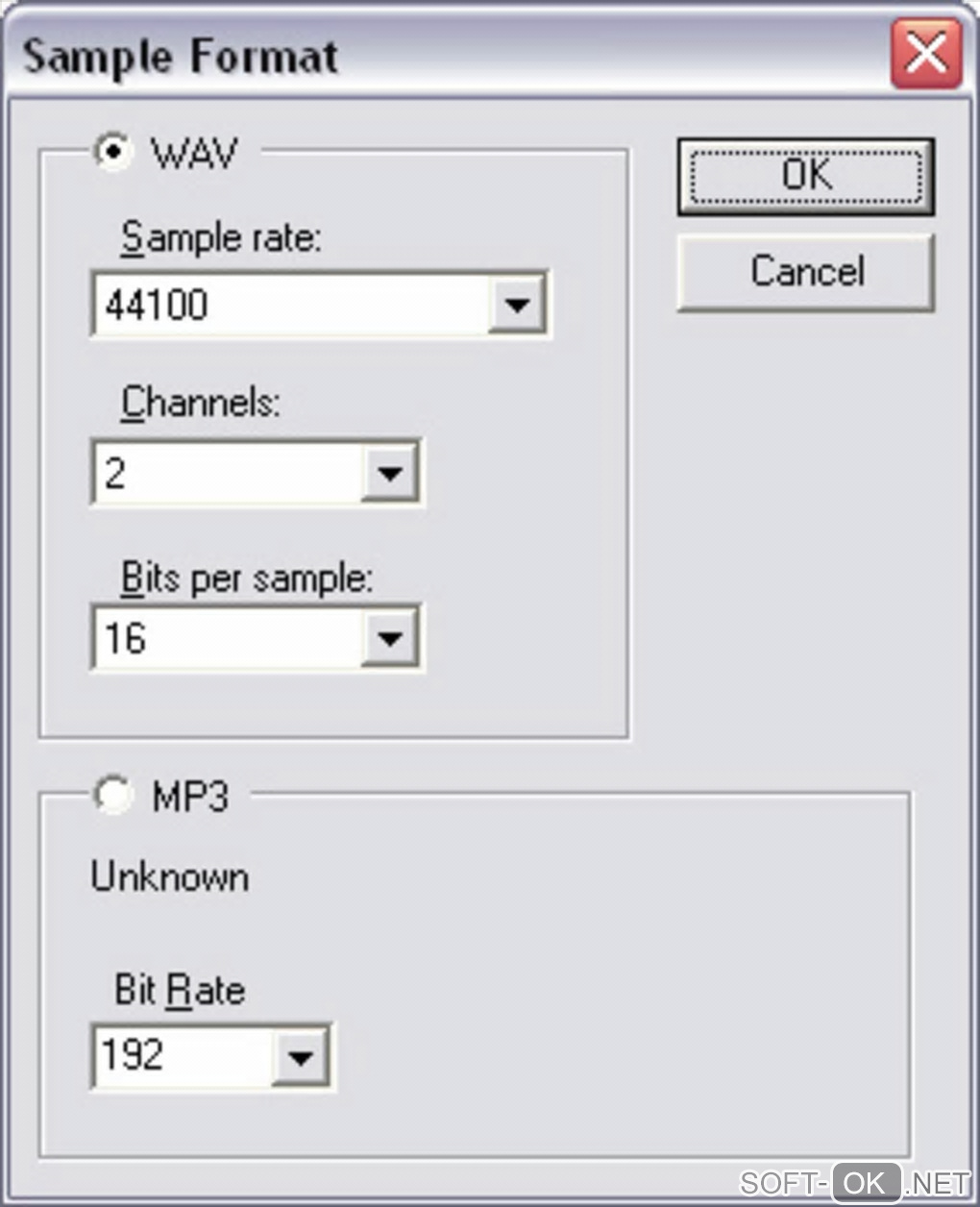Click the Sample Format title bar text
The width and height of the screenshot is (980, 1207).
click(180, 56)
